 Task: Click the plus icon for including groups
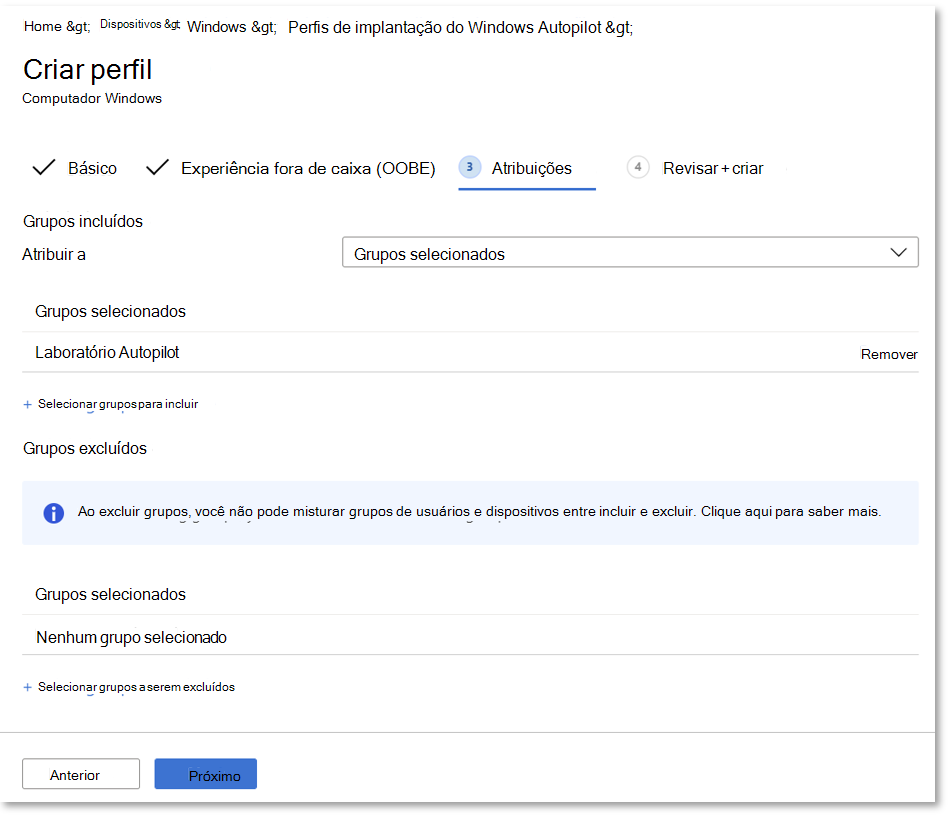tap(27, 404)
